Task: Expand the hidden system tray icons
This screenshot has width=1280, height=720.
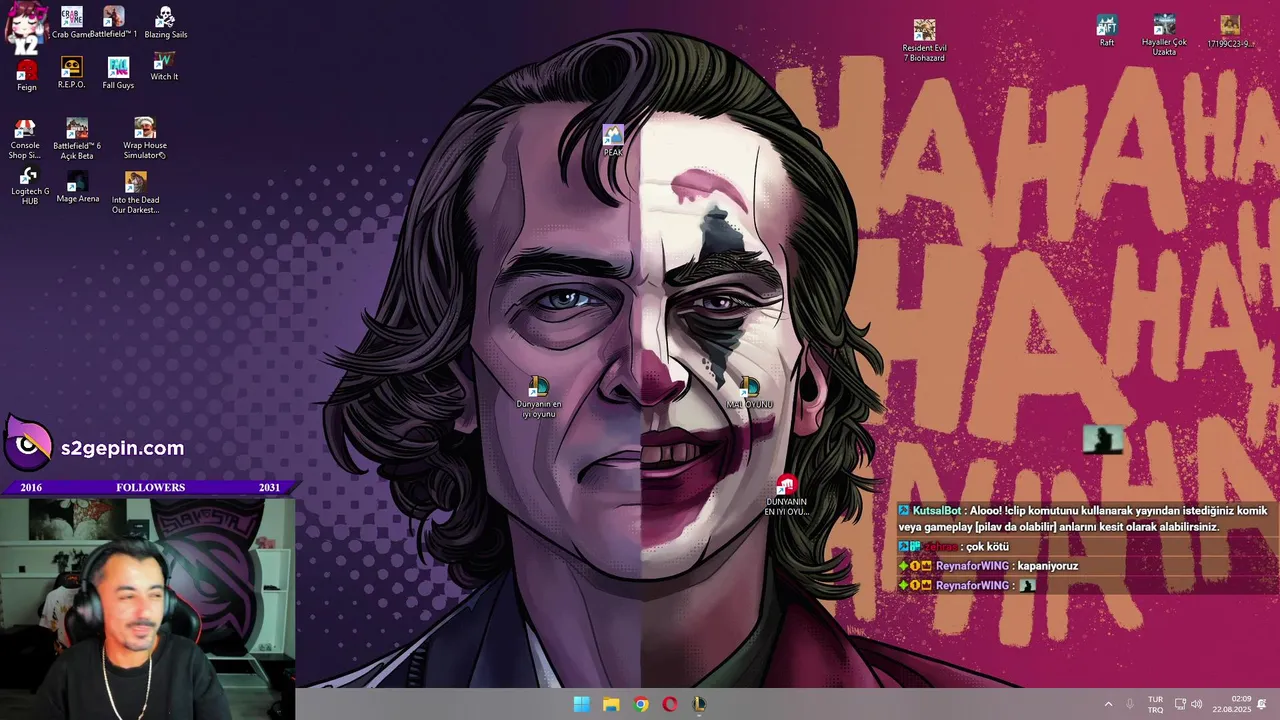Action: click(1107, 704)
